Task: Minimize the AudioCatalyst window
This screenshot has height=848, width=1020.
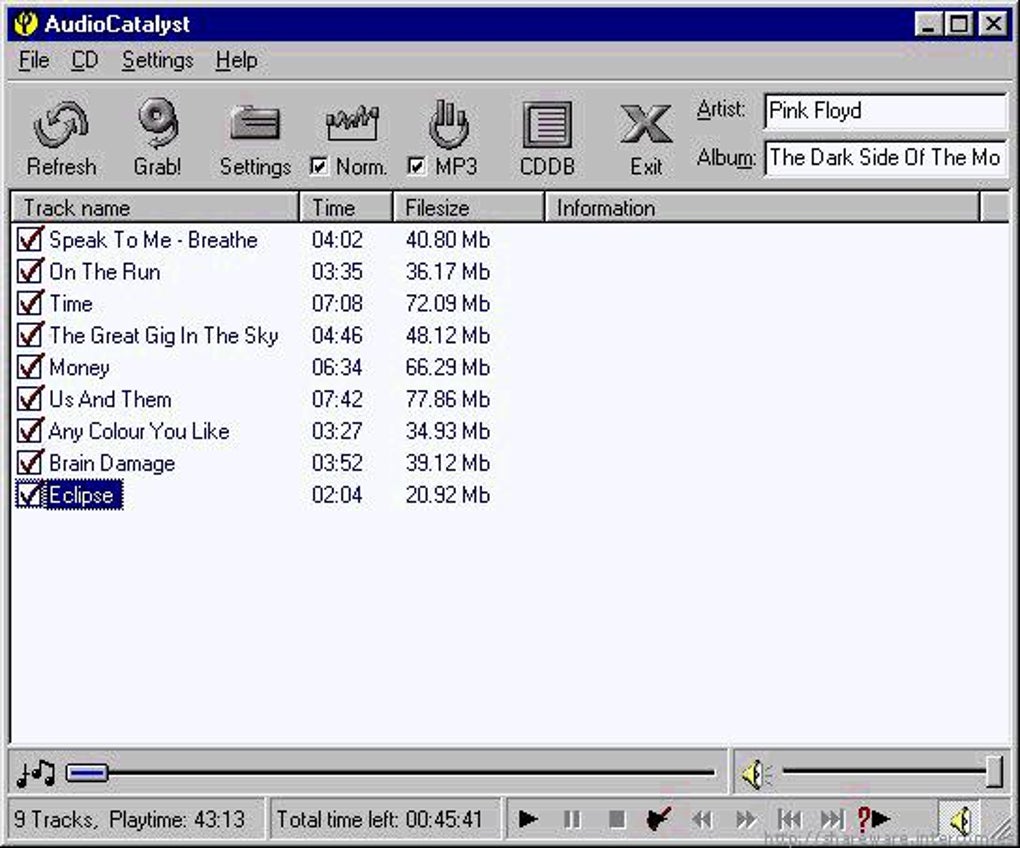Action: coord(929,25)
